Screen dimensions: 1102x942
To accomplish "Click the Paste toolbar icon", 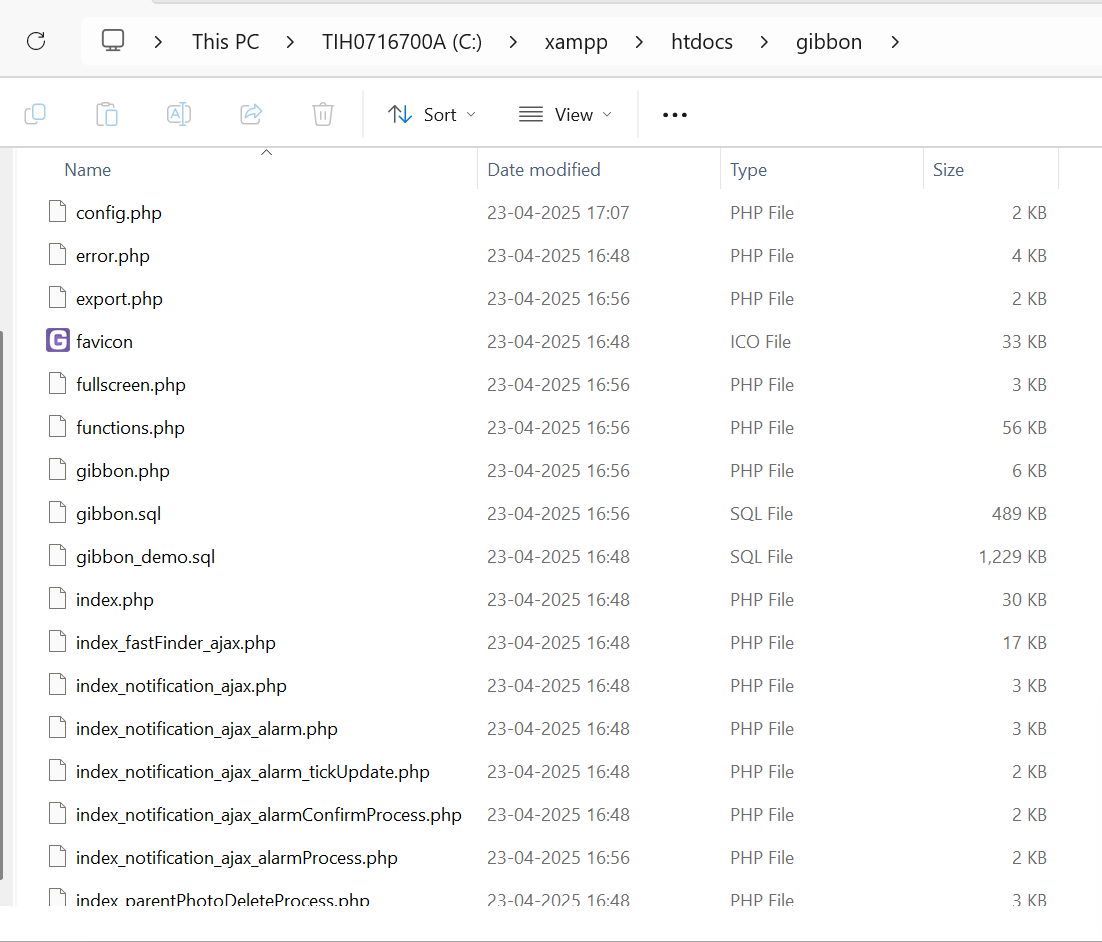I will click(x=107, y=114).
